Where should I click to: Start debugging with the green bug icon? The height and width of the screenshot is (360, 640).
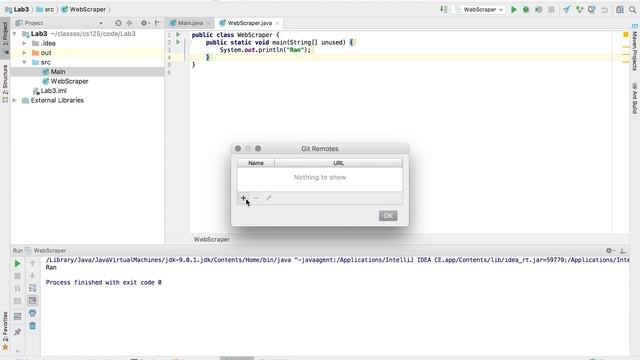coord(526,9)
